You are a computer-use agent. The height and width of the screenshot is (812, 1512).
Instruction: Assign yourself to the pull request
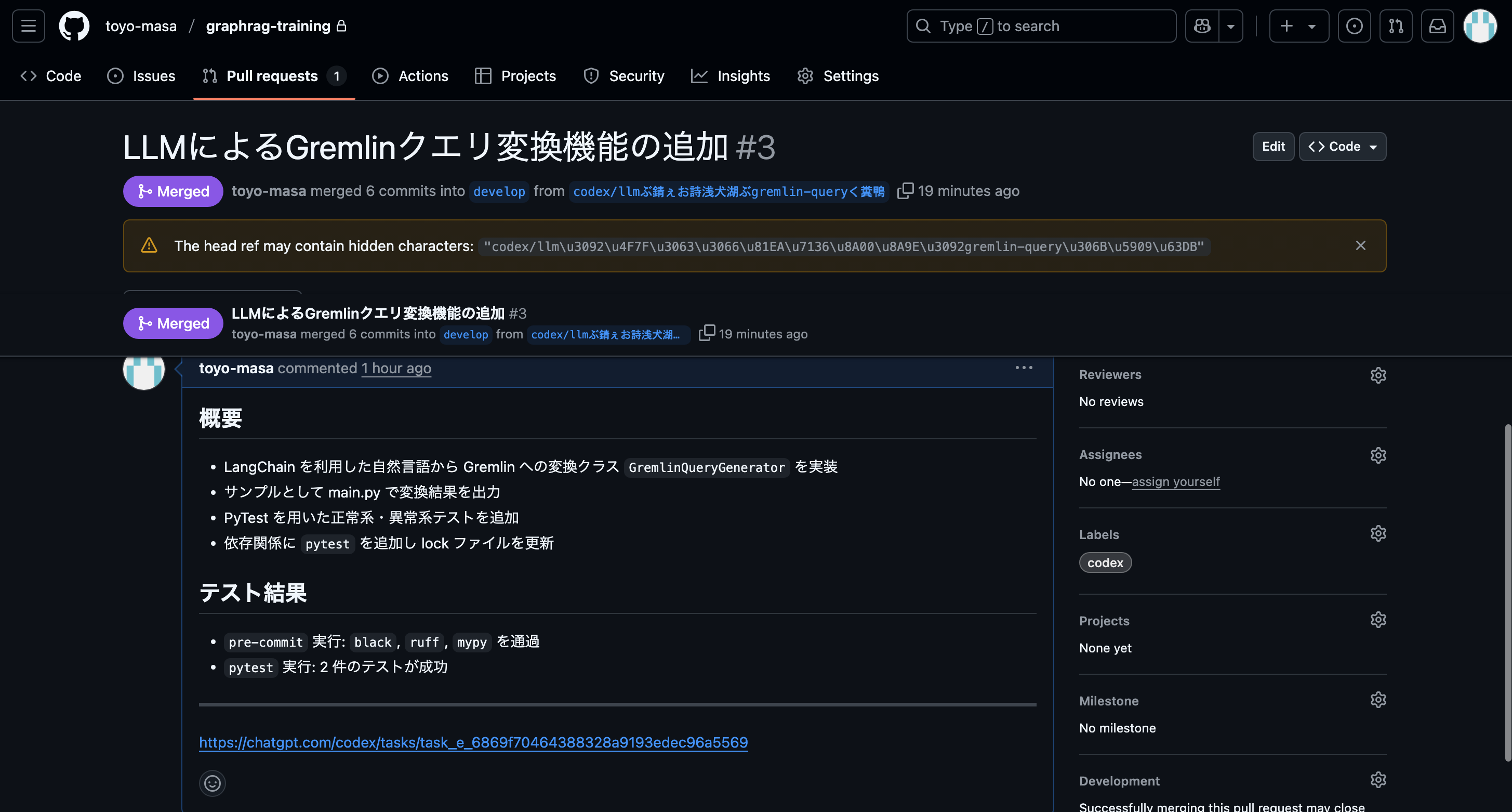(x=1175, y=481)
